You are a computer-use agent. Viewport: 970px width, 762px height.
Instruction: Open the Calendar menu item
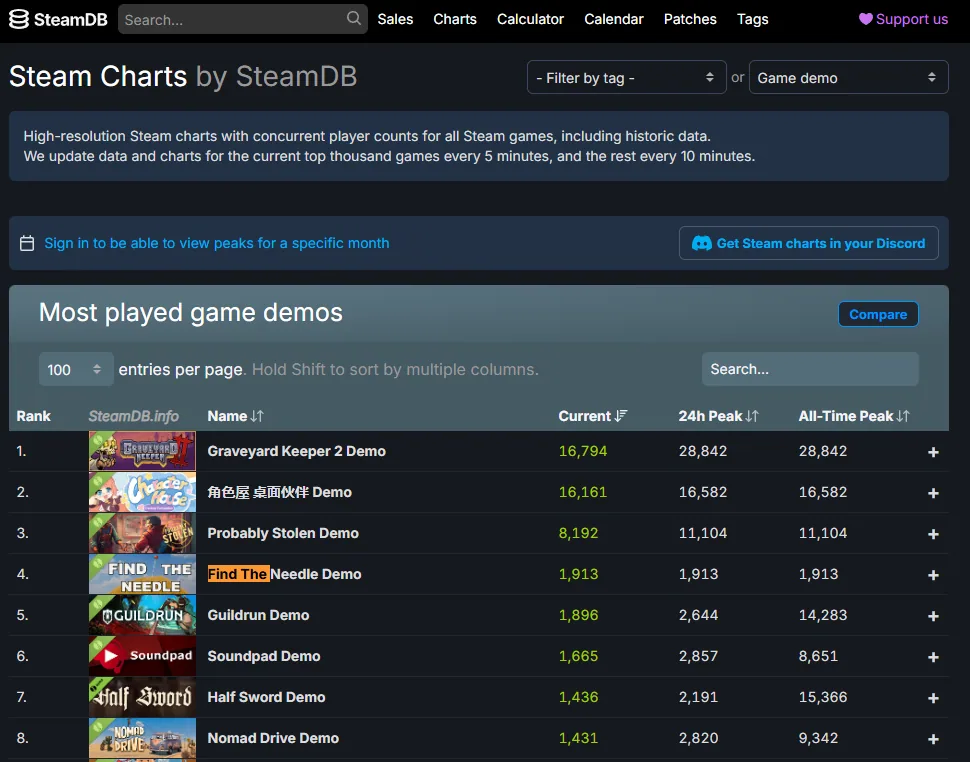614,19
